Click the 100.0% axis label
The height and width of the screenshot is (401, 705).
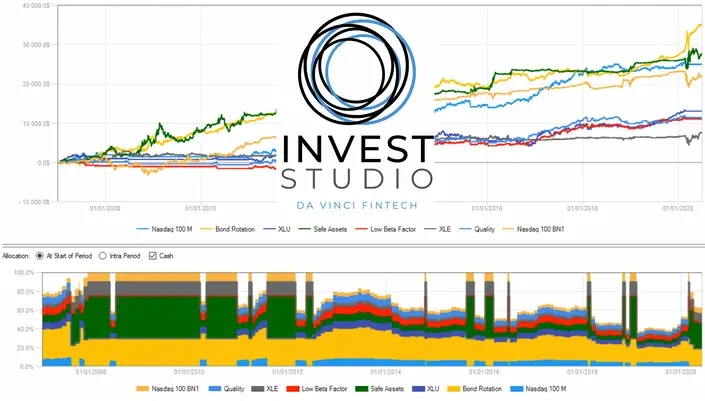coord(24,272)
